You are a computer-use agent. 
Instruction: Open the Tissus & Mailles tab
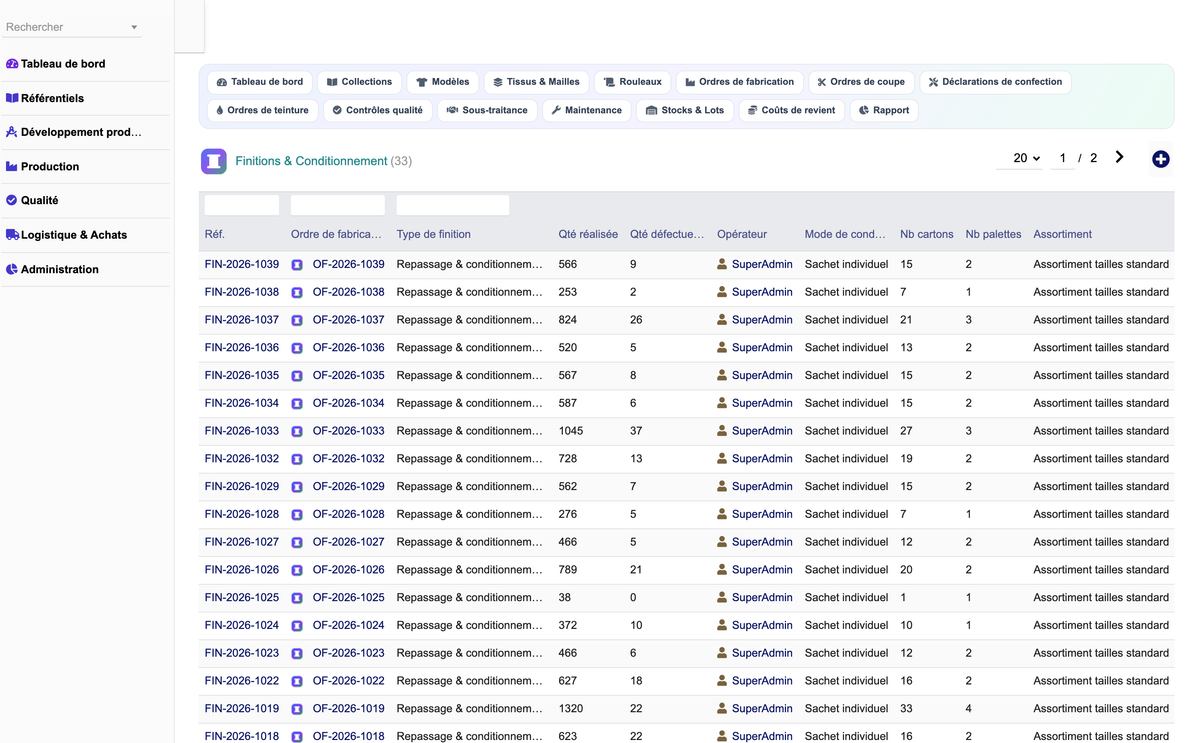click(536, 82)
